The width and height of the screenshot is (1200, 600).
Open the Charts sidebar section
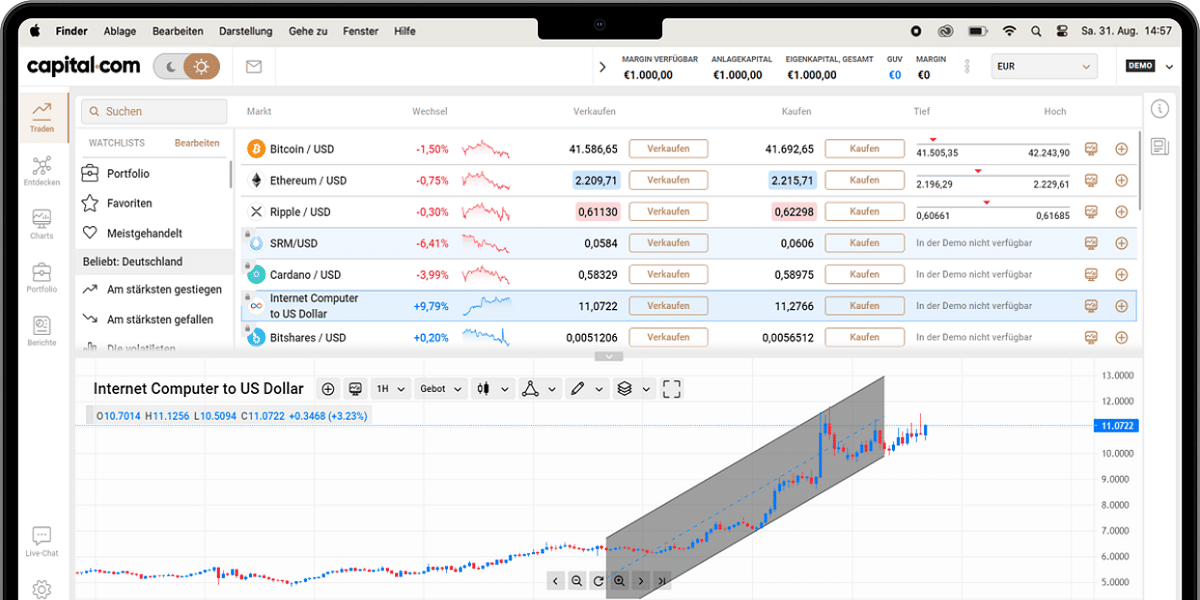(x=42, y=224)
